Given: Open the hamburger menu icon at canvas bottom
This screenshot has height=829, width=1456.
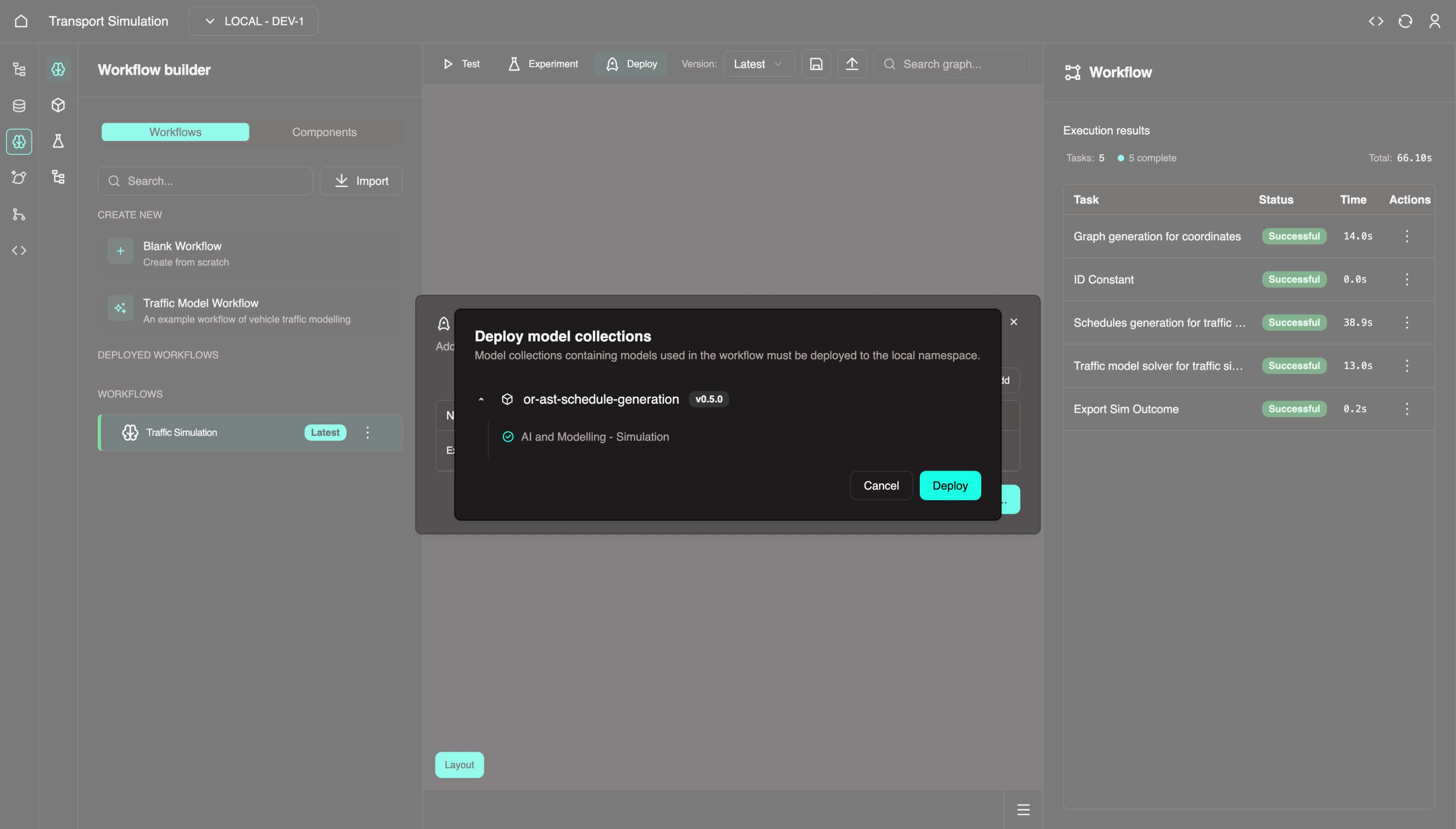Looking at the screenshot, I should [1023, 810].
